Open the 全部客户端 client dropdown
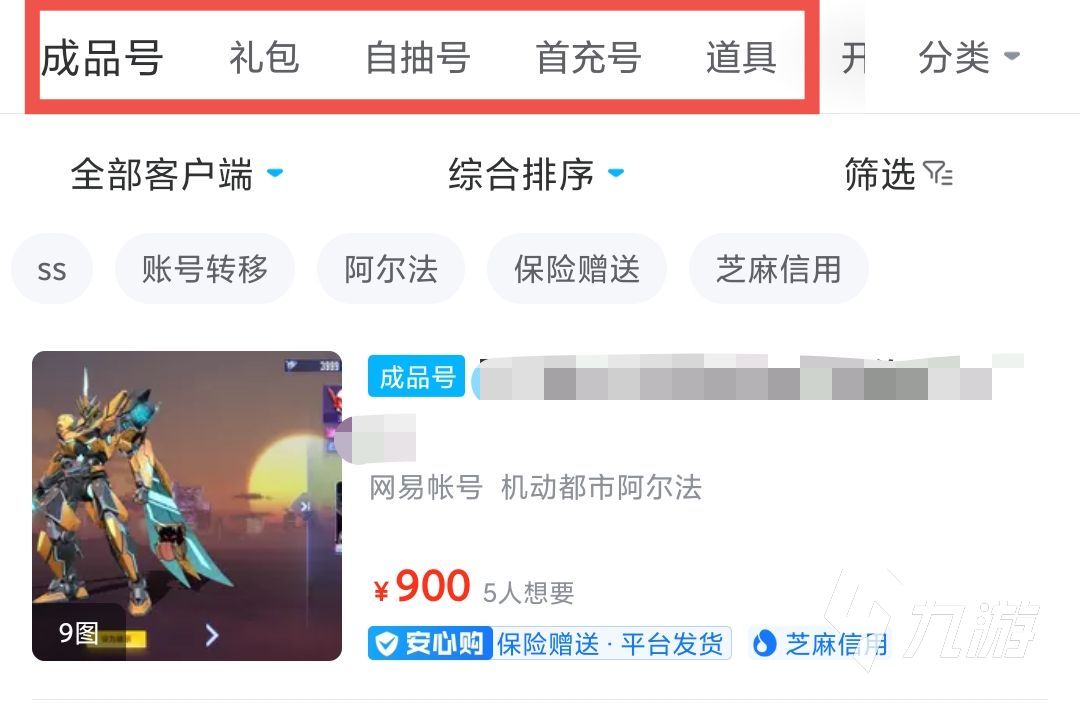1080x703 pixels. click(177, 174)
